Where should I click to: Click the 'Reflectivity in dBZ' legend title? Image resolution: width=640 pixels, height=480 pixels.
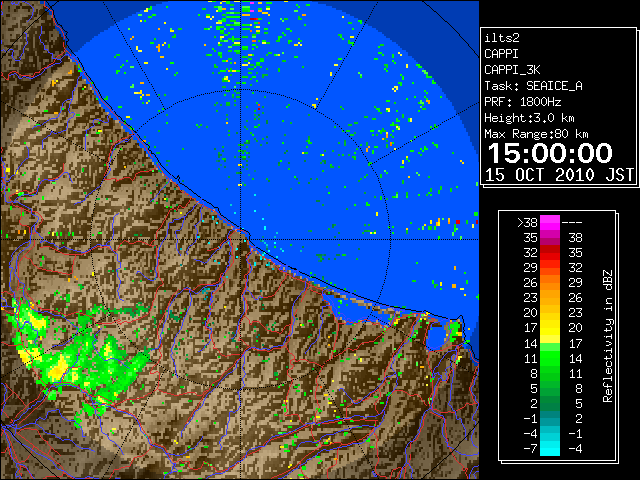(608, 336)
